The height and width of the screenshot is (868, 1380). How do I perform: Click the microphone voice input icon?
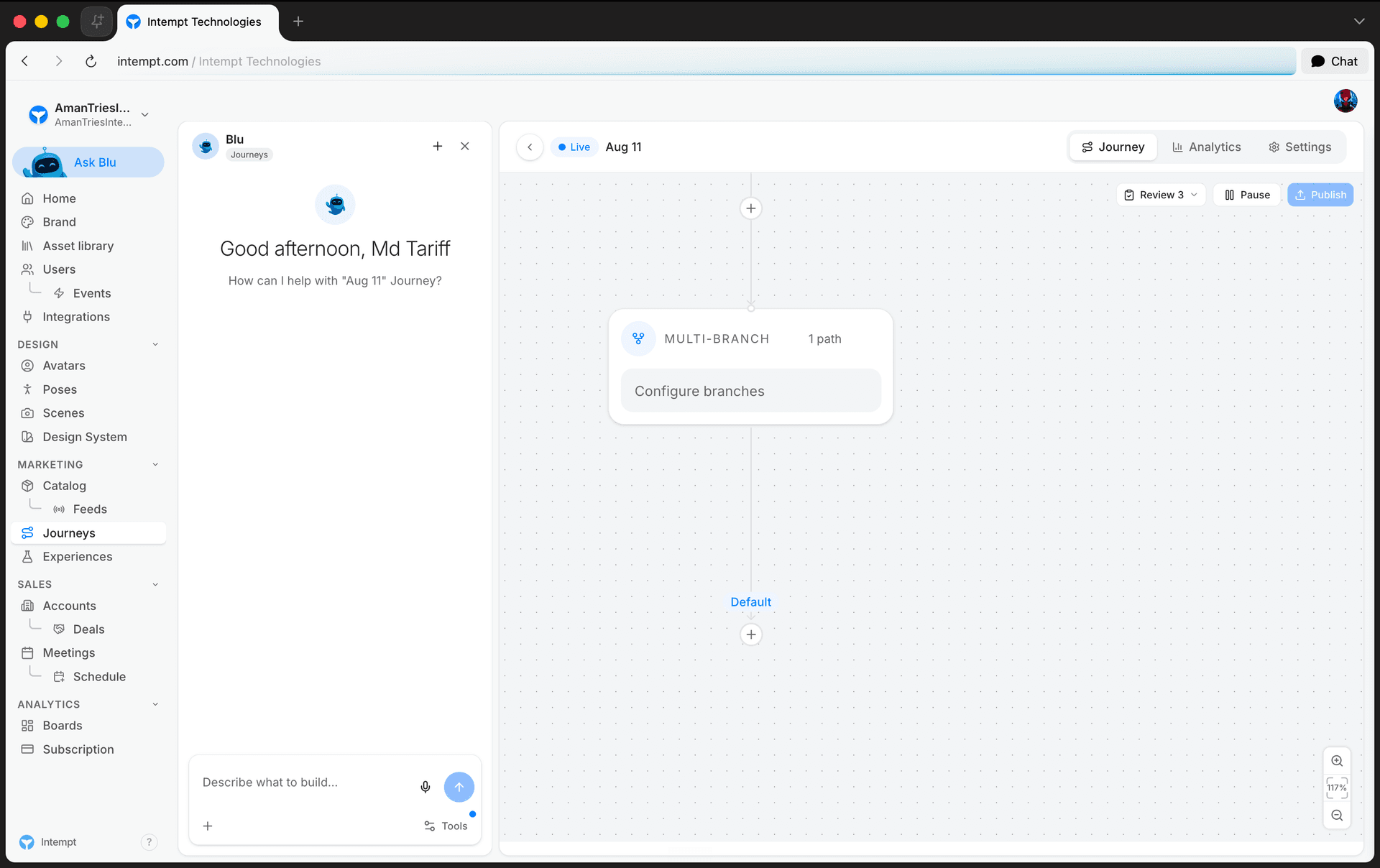425,787
